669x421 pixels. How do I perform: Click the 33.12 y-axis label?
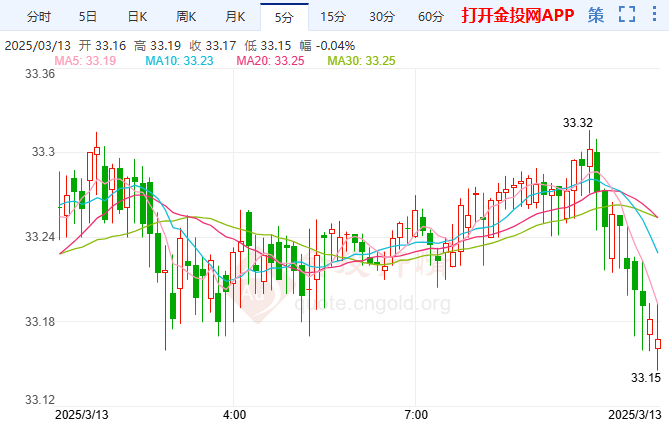pyautogui.click(x=40, y=400)
